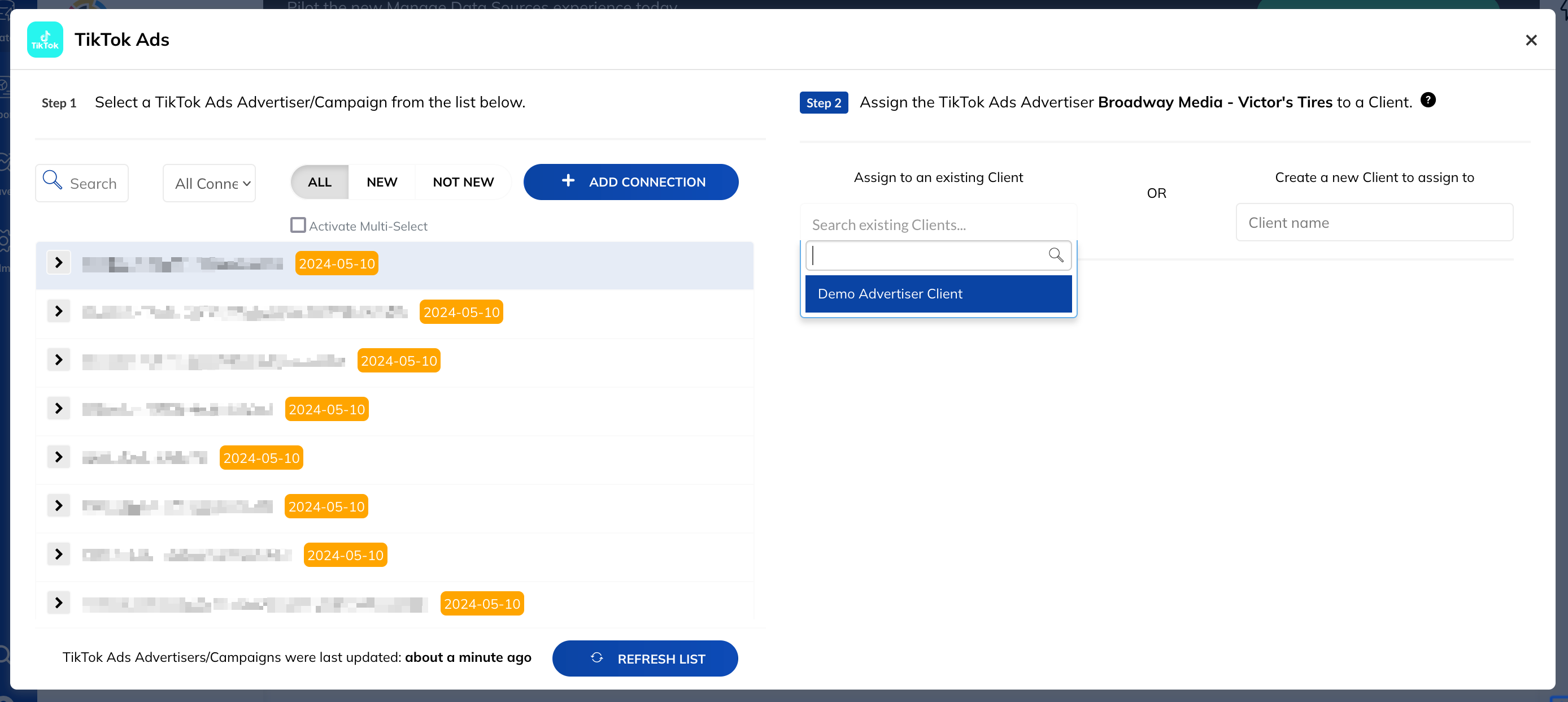This screenshot has height=702, width=1568.
Task: Choose Demo Advertiser Client option
Action: [x=938, y=294]
